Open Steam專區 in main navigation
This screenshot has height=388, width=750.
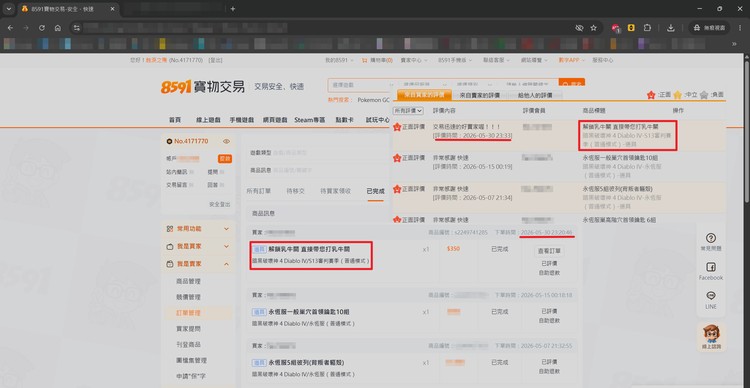[x=309, y=120]
